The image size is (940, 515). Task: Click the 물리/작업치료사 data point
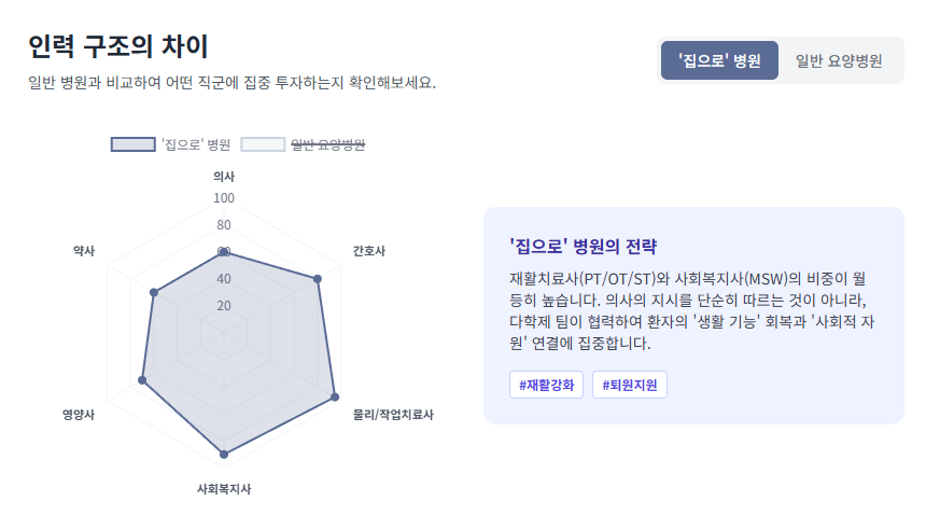point(335,397)
